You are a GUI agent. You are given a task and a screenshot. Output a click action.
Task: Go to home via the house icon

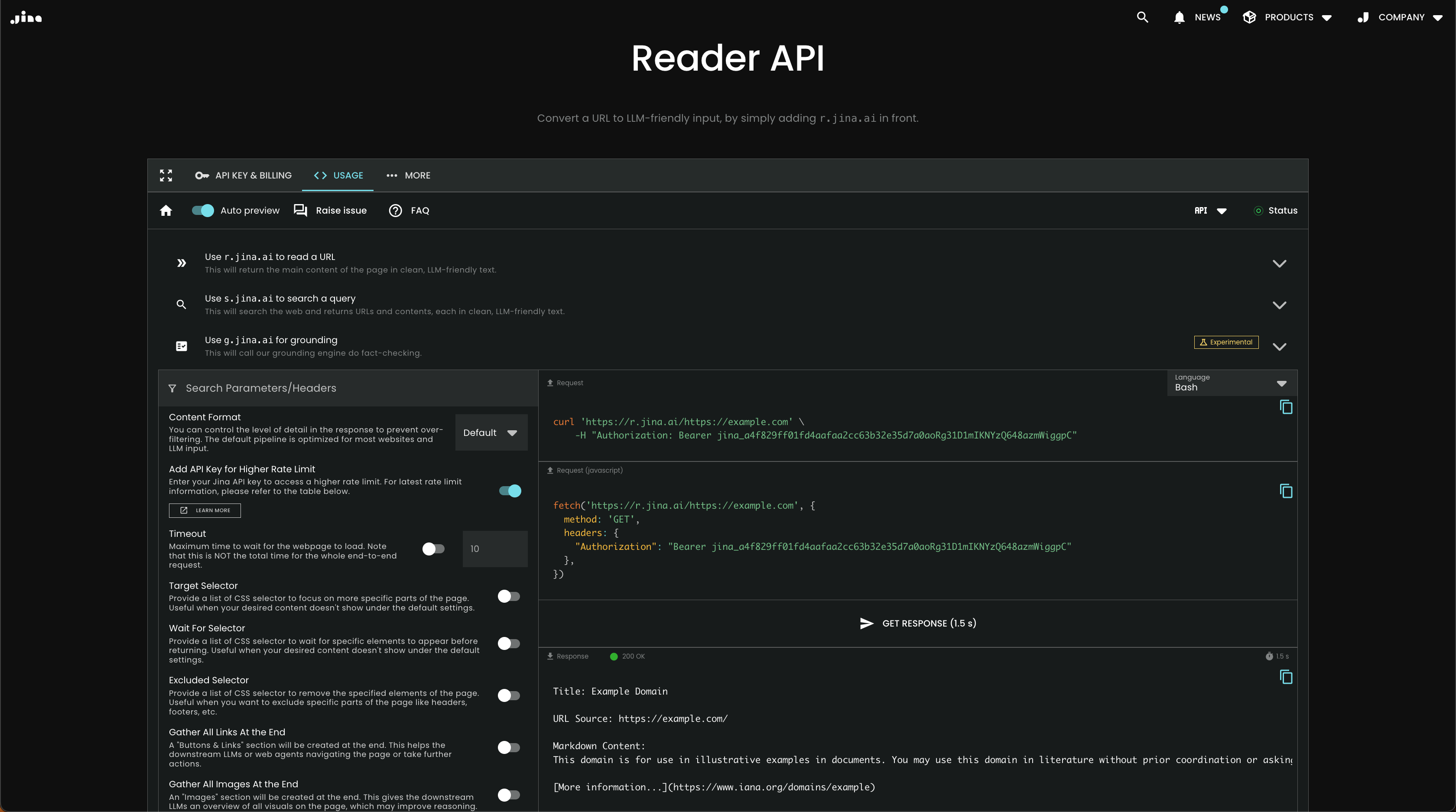coord(166,210)
